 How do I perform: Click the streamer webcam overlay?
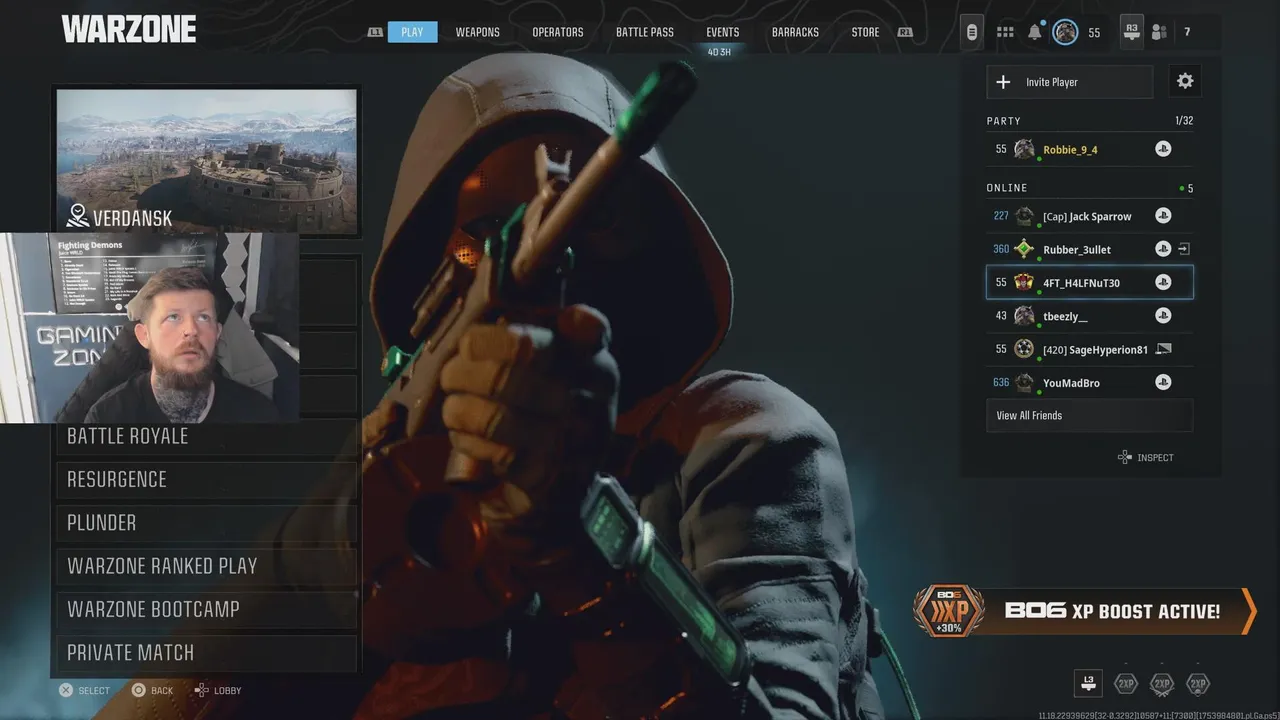coord(149,328)
